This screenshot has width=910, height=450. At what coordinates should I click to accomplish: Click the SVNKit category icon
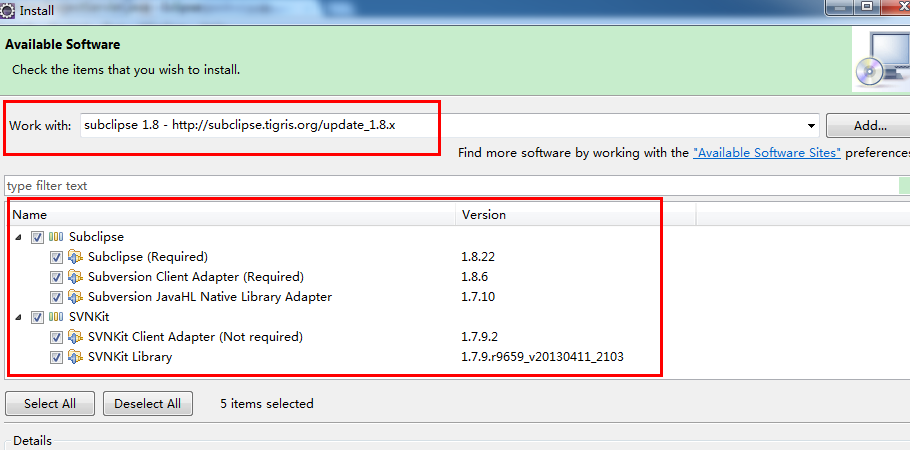(x=56, y=317)
